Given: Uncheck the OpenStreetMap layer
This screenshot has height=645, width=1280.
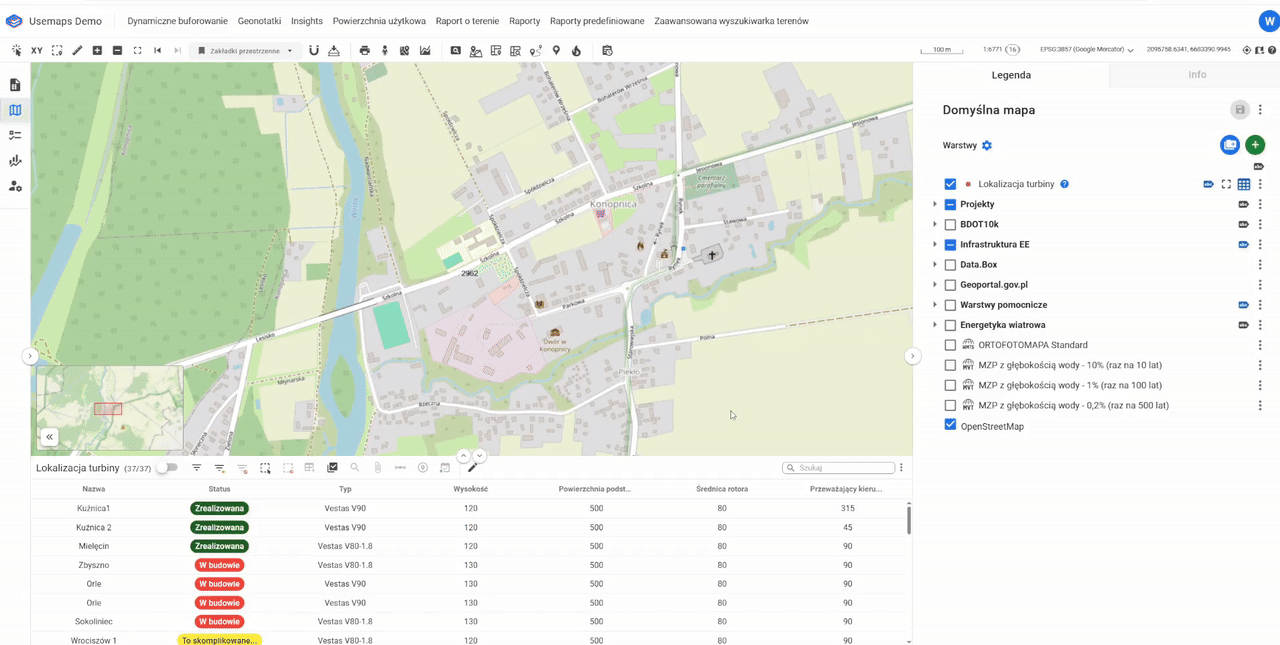Looking at the screenshot, I should click(950, 426).
